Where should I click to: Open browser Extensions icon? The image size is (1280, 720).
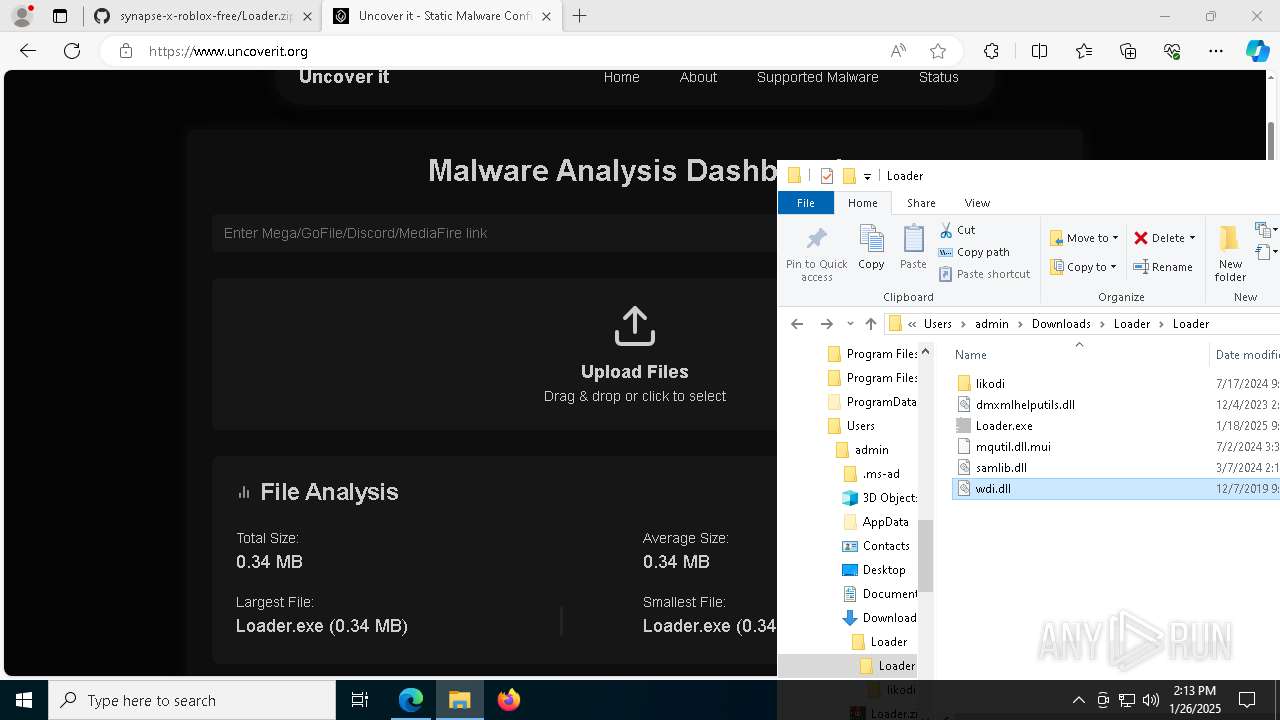point(991,51)
